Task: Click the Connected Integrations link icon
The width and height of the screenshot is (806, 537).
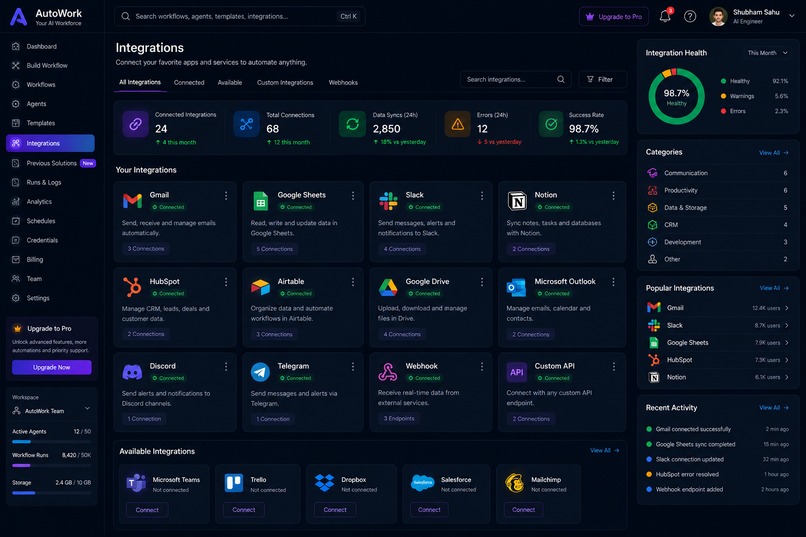Action: pos(136,124)
